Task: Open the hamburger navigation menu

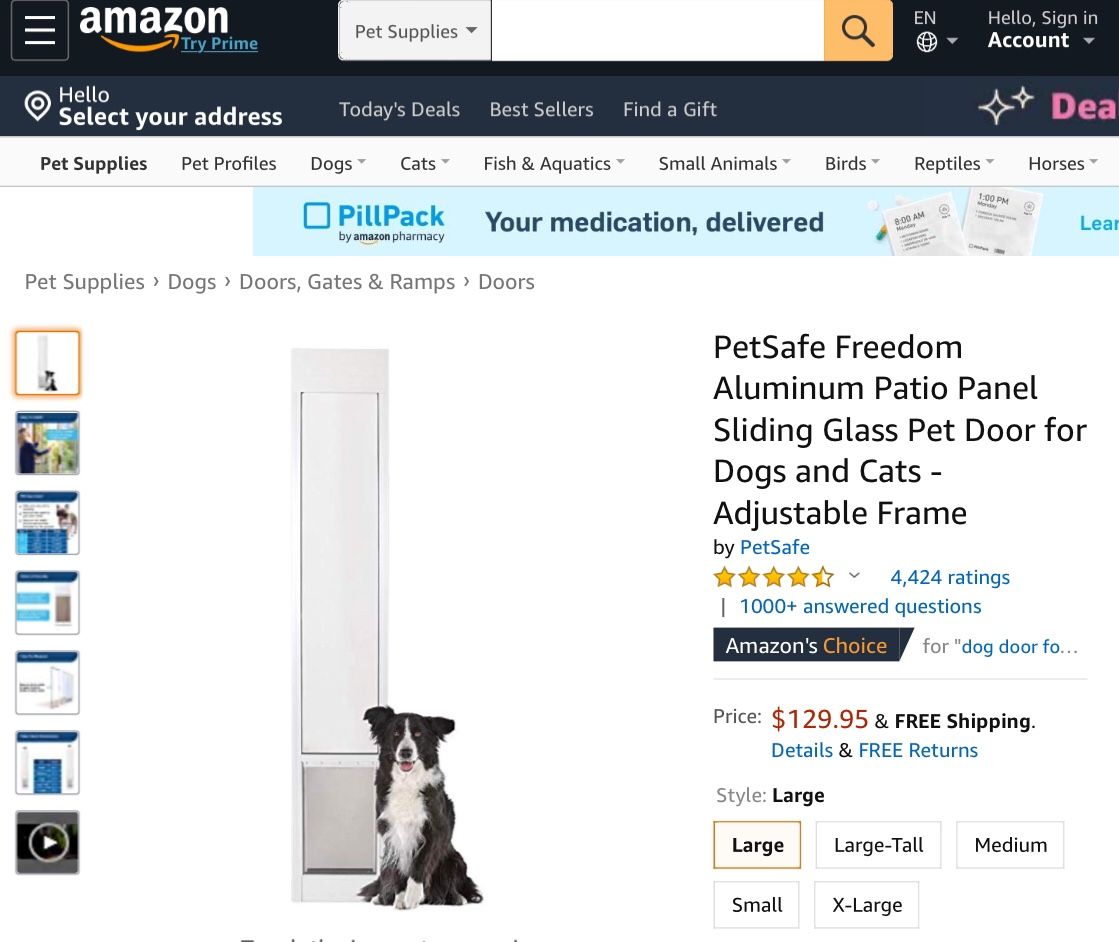Action: tap(40, 31)
